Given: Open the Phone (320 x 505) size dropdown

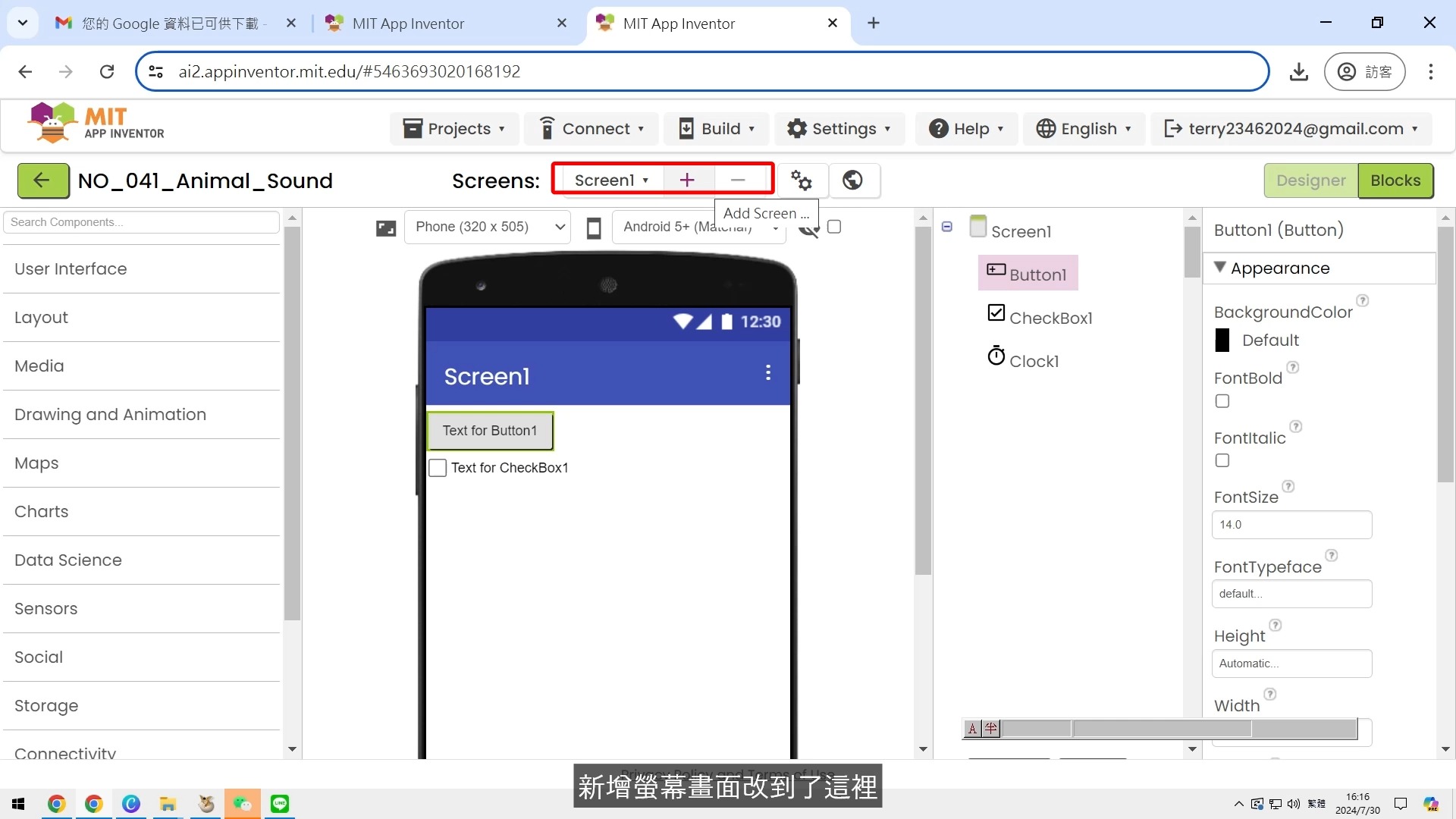Looking at the screenshot, I should [x=487, y=227].
